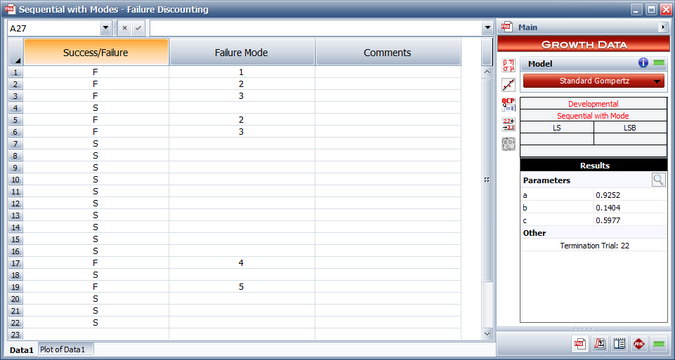Open the notebook comments page icon
The height and width of the screenshot is (360, 675).
pyautogui.click(x=619, y=344)
